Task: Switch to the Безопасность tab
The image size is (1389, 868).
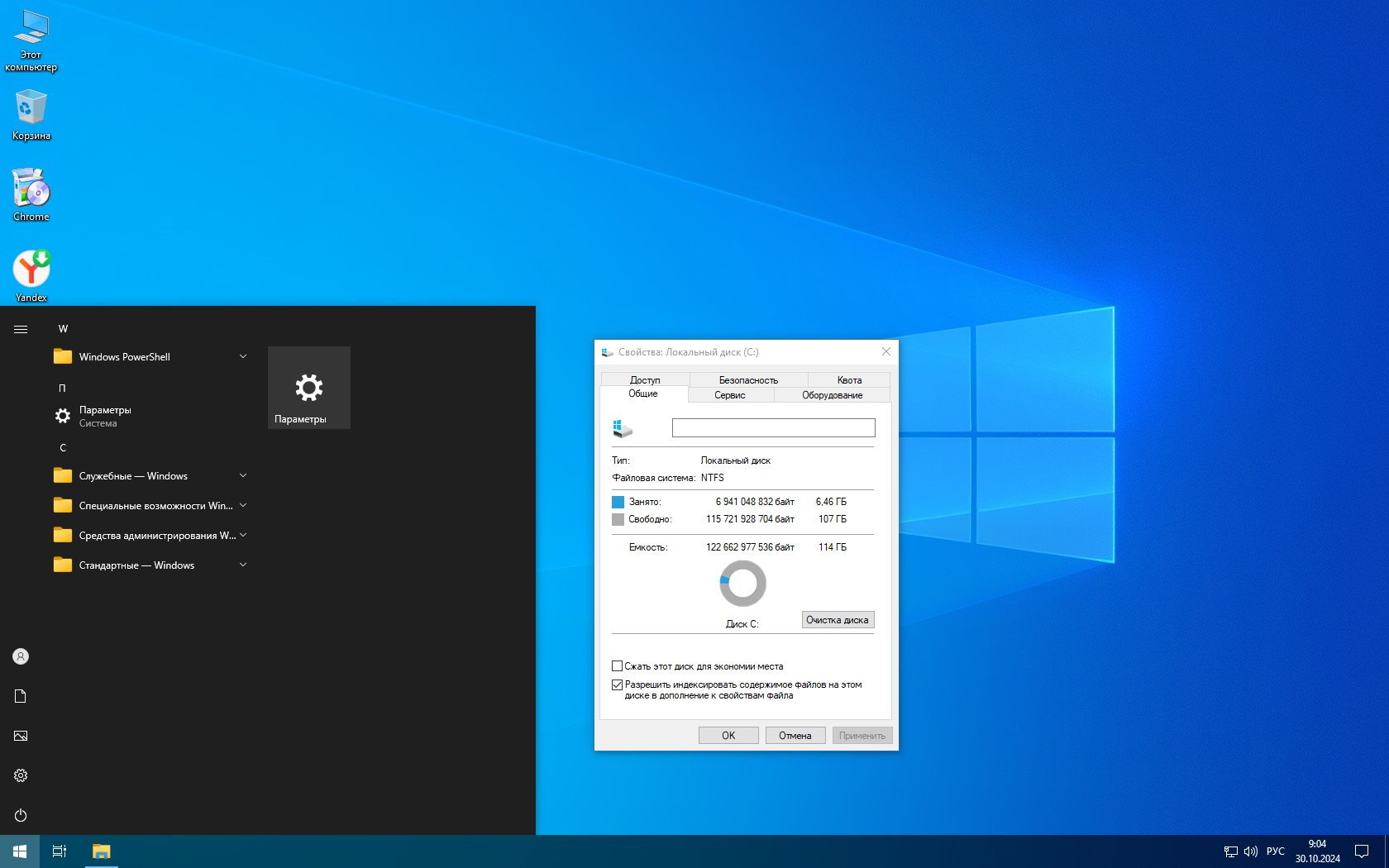Action: [748, 380]
